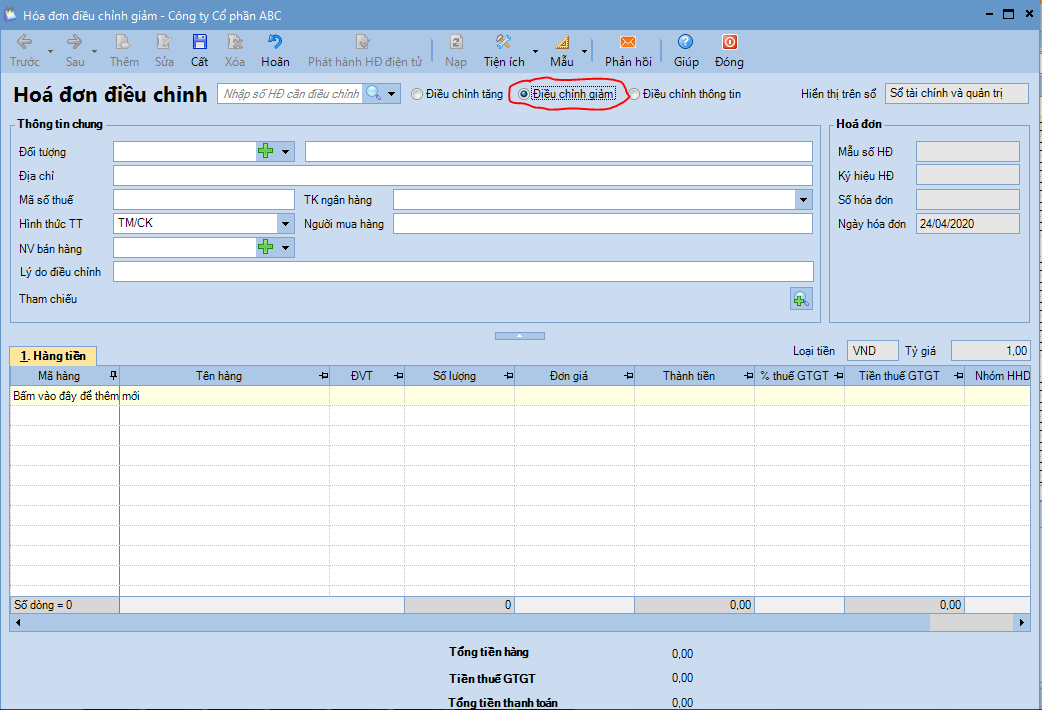This screenshot has width=1042, height=710.
Task: Go to previous record with Trước
Action: coord(25,51)
